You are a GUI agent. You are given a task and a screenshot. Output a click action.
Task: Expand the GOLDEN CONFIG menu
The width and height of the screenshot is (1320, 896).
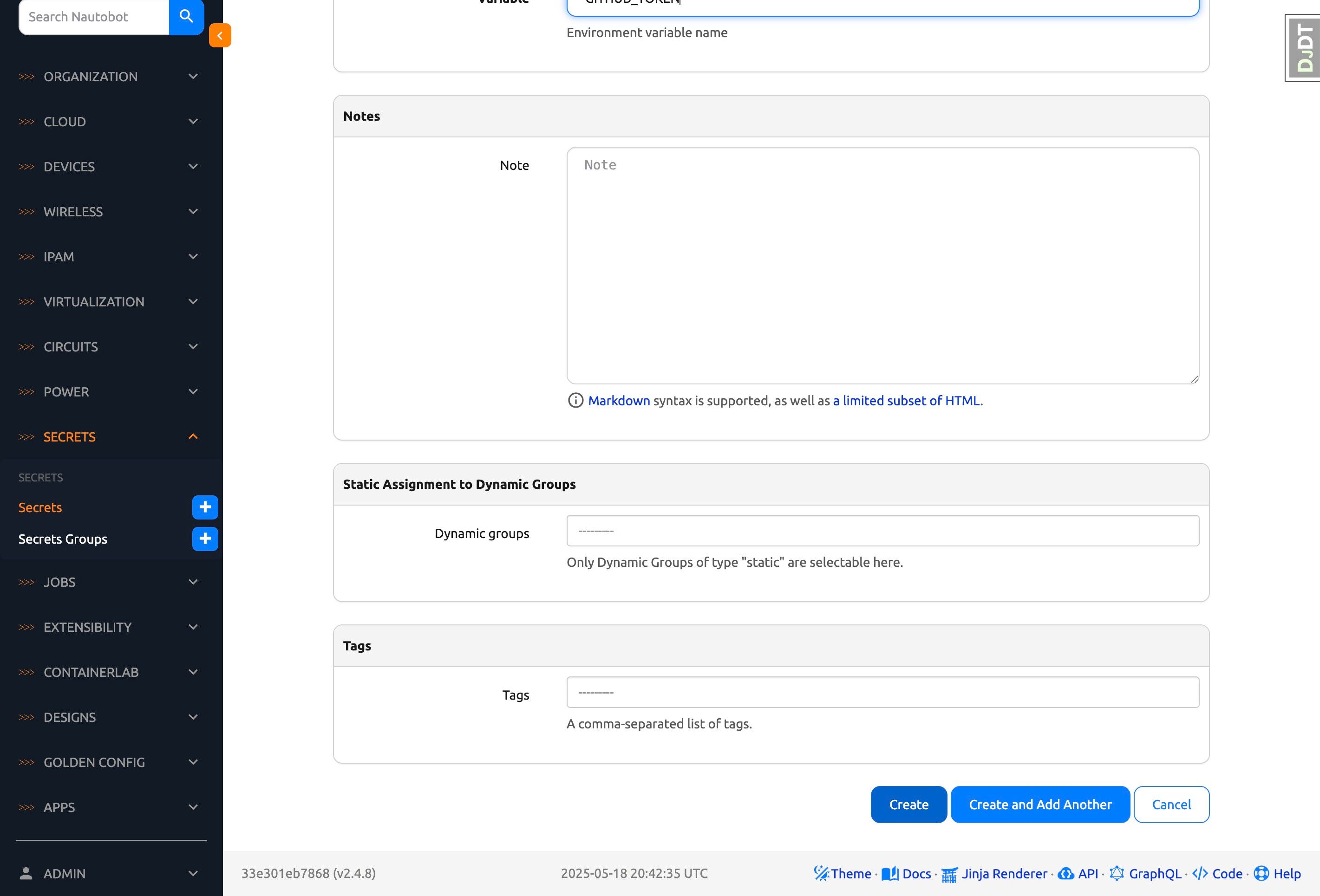(108, 762)
